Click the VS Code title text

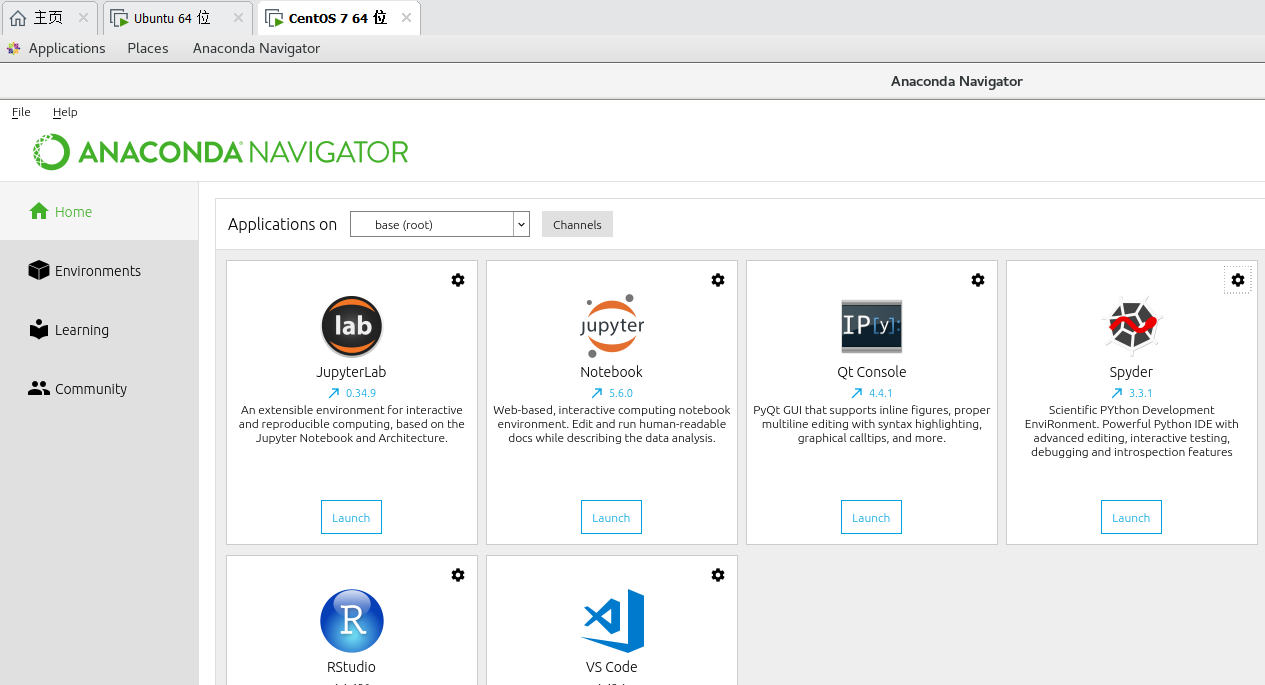coord(612,667)
